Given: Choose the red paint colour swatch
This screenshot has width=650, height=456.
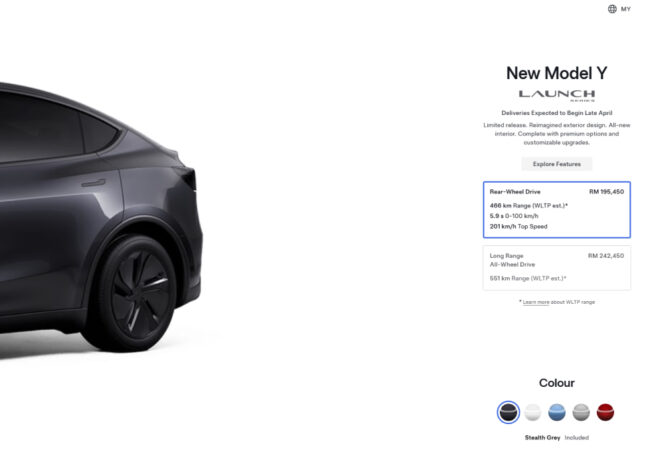Looking at the screenshot, I should pyautogui.click(x=605, y=412).
